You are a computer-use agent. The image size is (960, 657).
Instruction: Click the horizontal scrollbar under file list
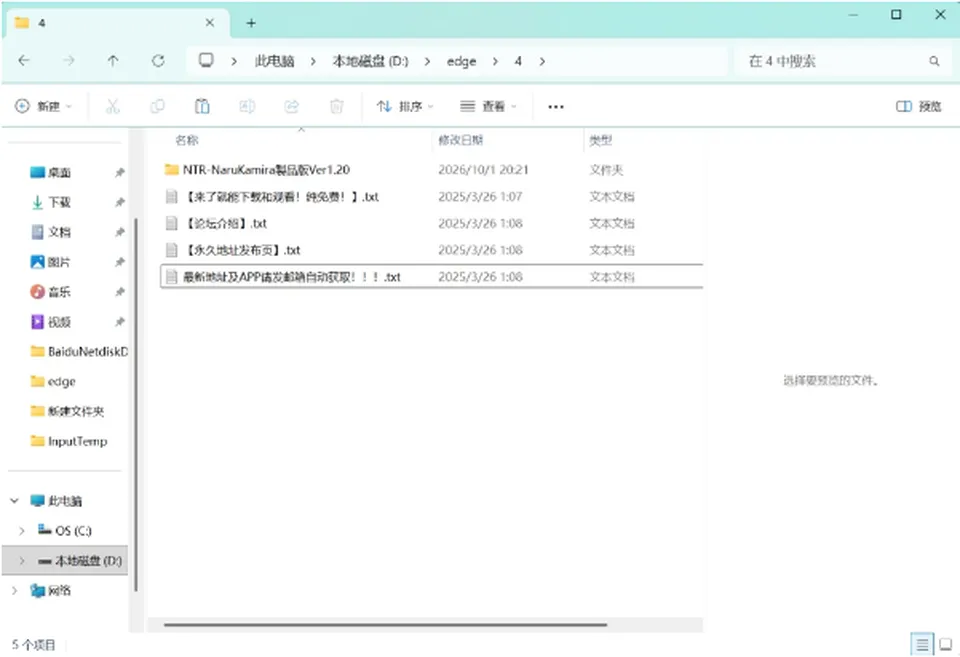[386, 625]
